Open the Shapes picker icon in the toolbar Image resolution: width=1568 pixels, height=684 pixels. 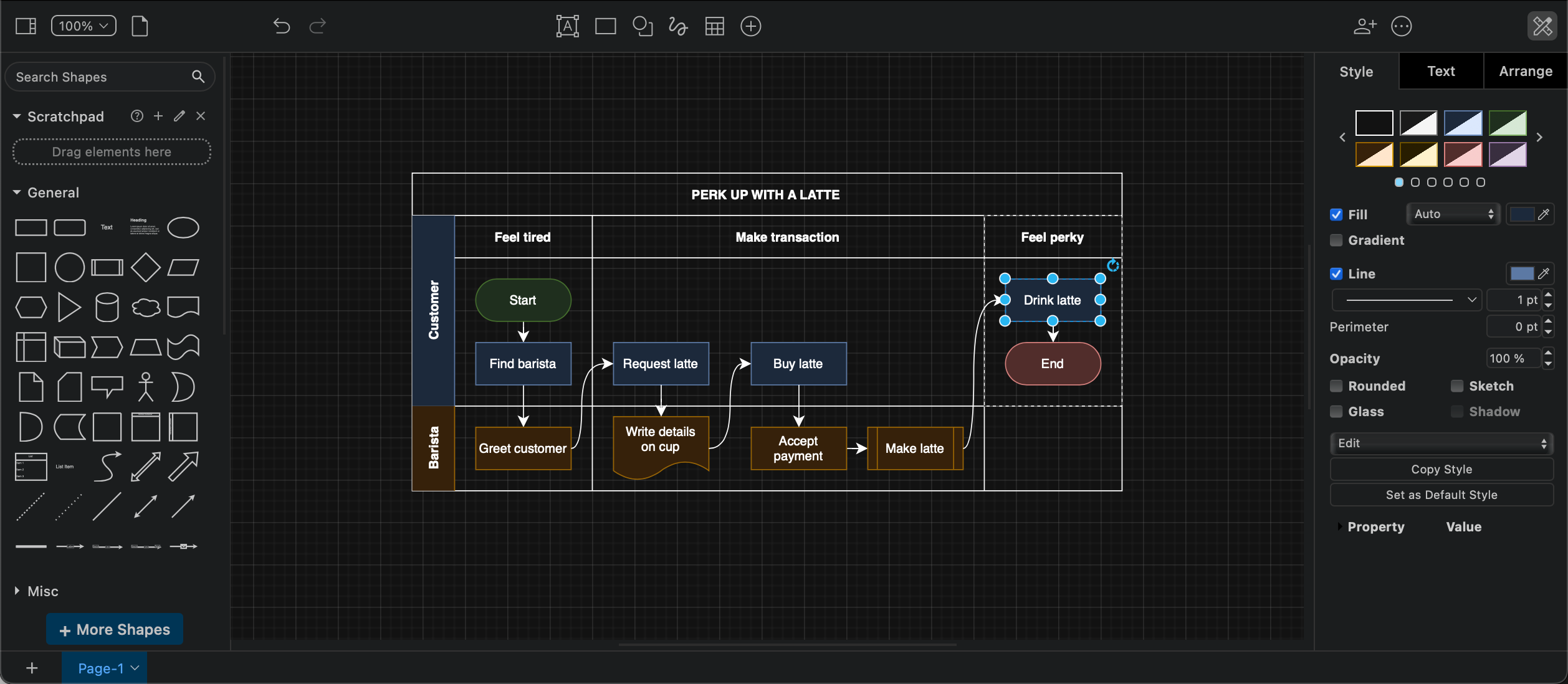click(643, 26)
